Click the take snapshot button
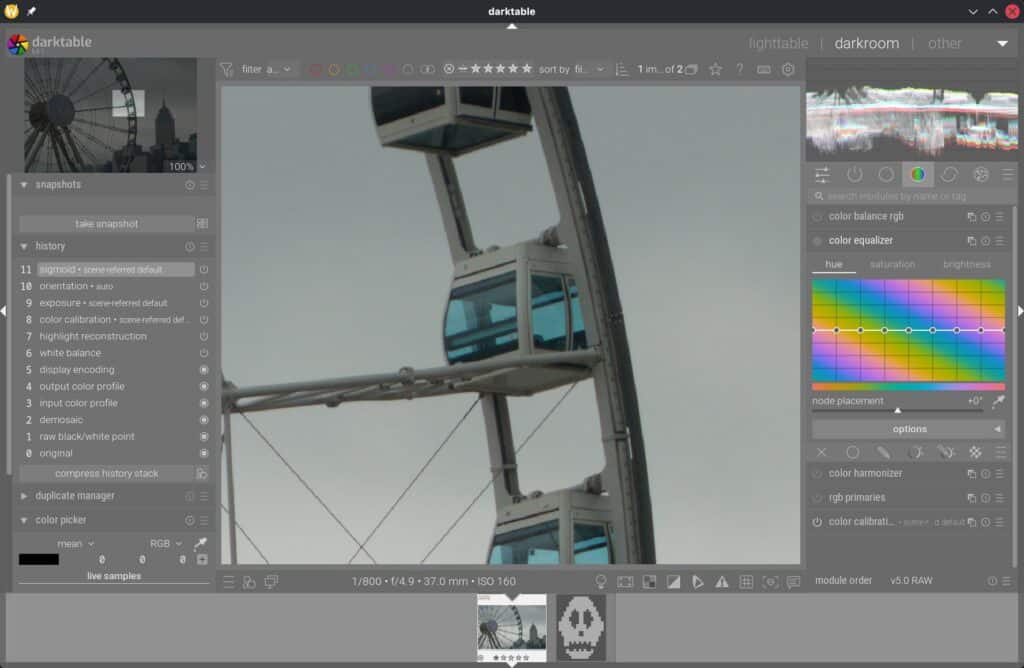Image resolution: width=1024 pixels, height=668 pixels. point(106,224)
